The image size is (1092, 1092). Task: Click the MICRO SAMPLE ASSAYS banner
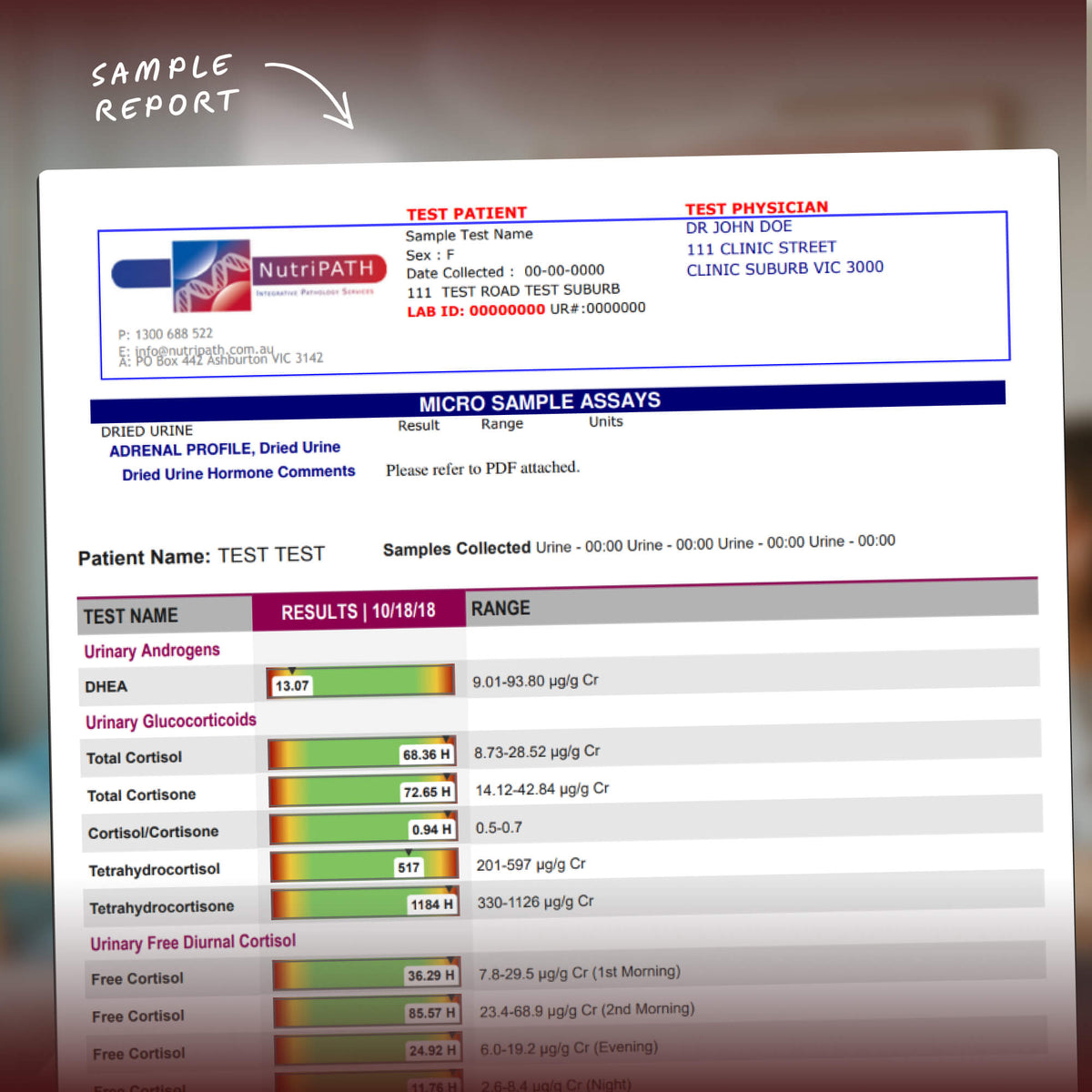pyautogui.click(x=541, y=400)
